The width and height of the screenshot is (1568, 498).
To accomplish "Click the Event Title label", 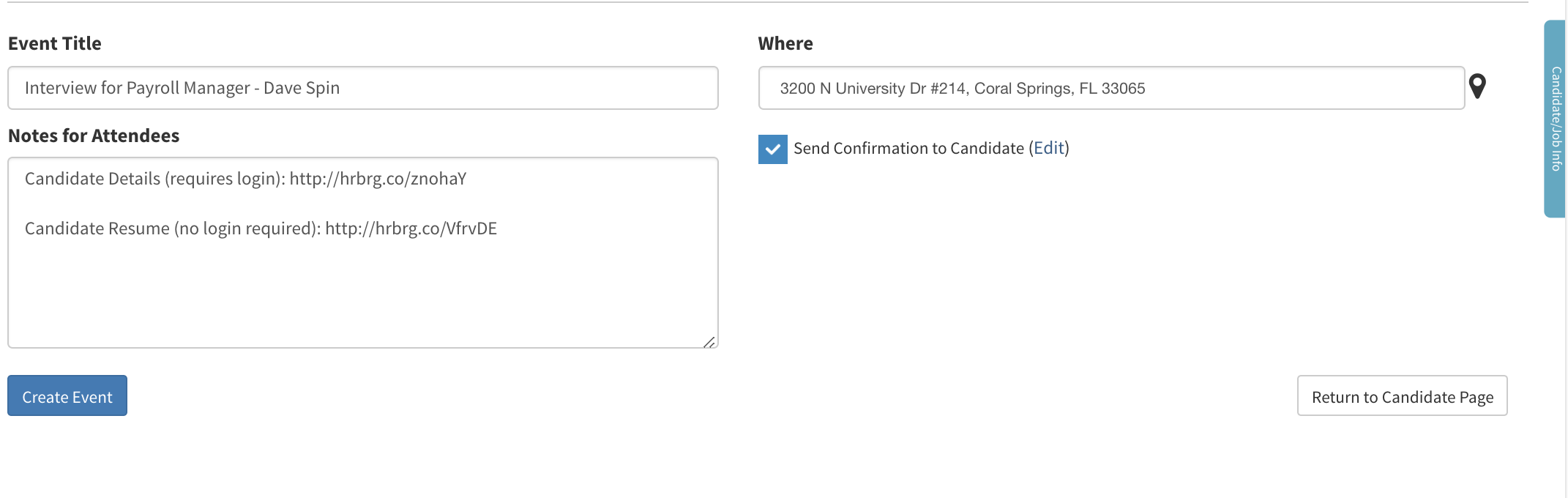I will pyautogui.click(x=55, y=43).
